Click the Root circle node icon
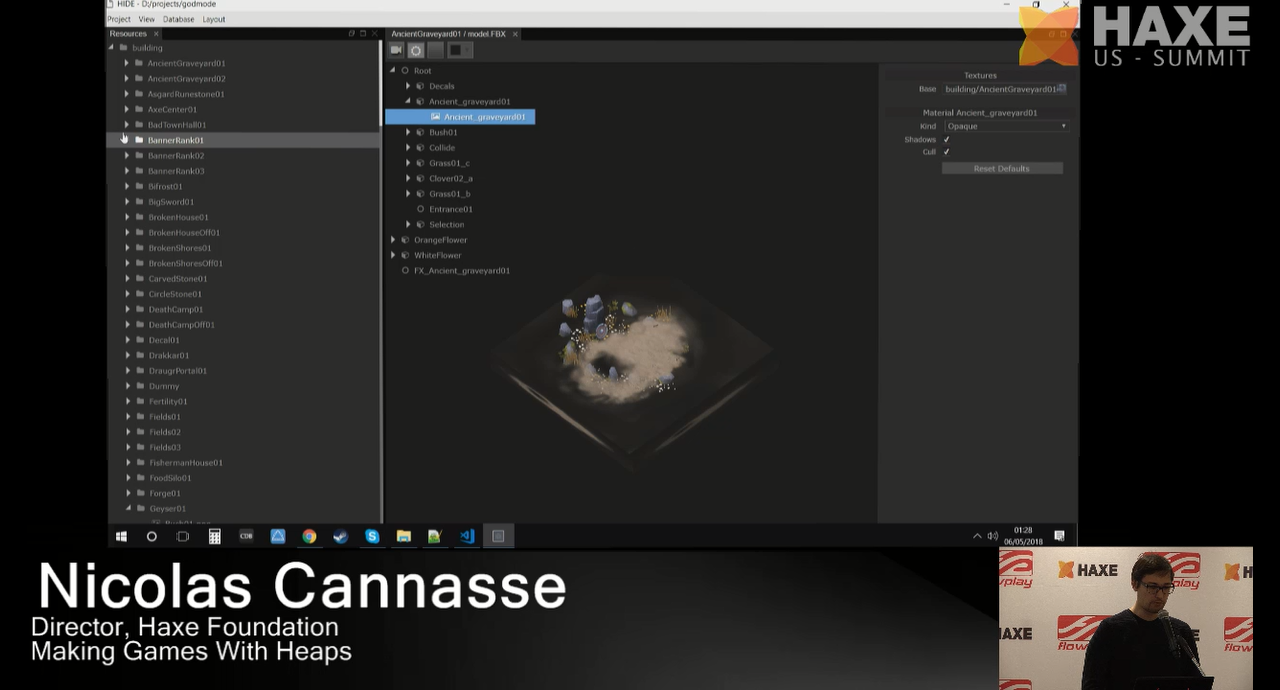Screen dimensions: 1280x690 405,71
